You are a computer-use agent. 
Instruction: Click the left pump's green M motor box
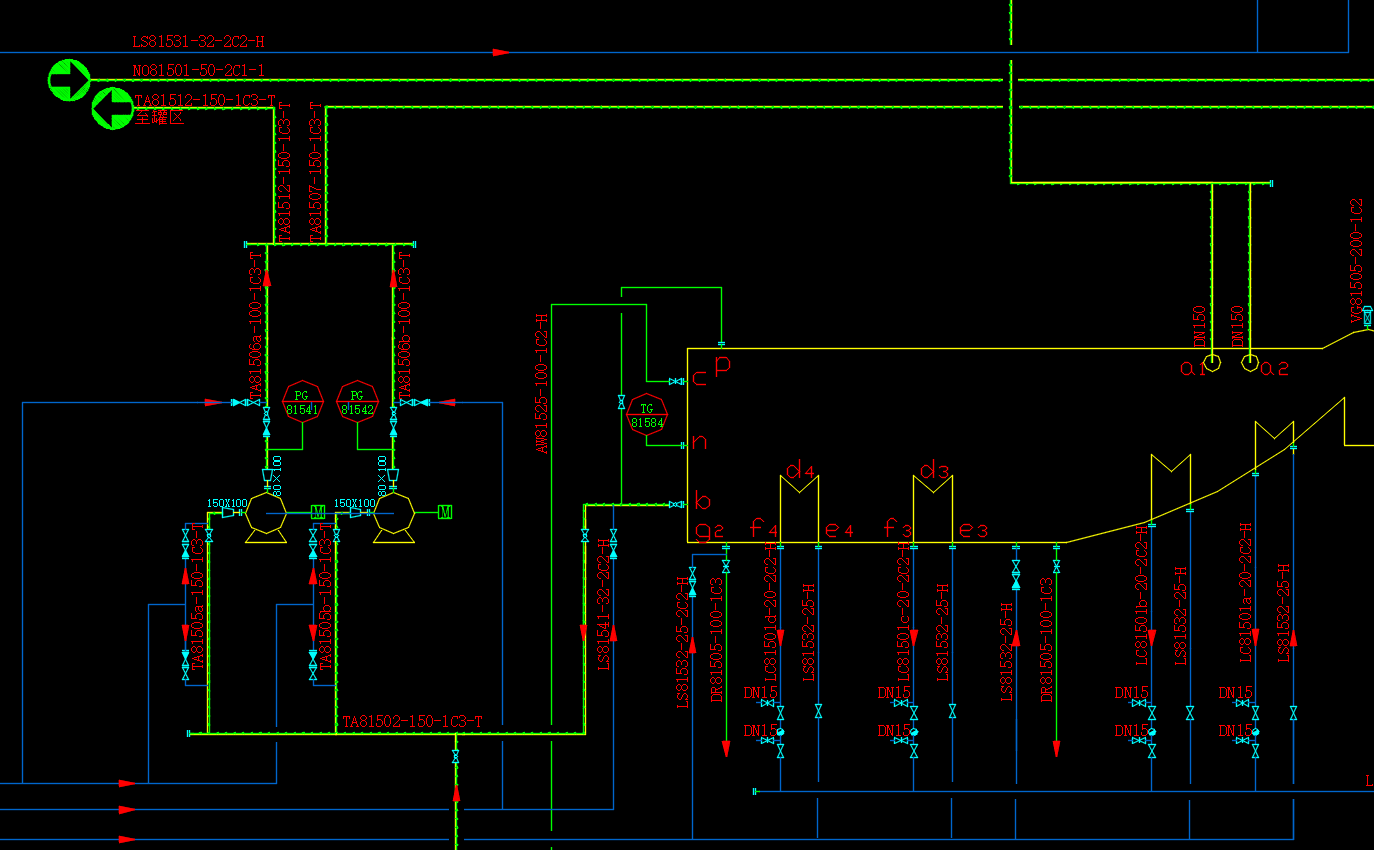coord(318,512)
